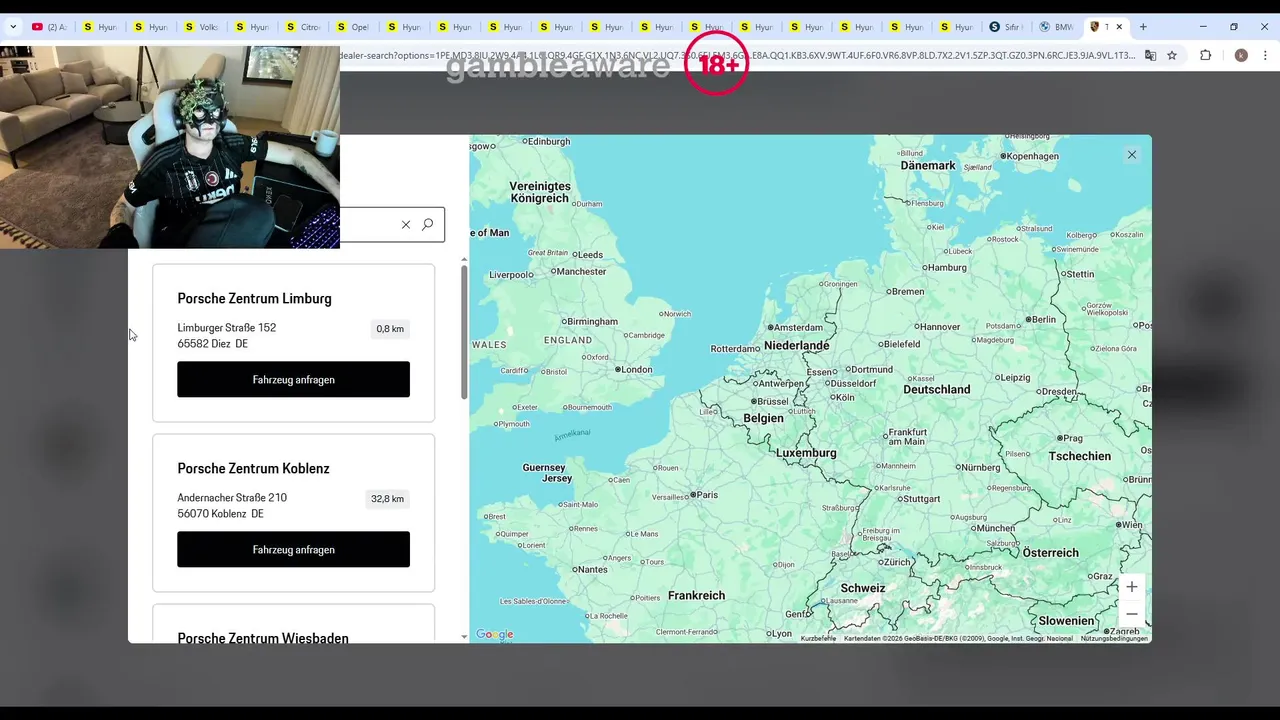Click the Paris label on the map
The width and height of the screenshot is (1280, 720).
pyautogui.click(x=708, y=495)
